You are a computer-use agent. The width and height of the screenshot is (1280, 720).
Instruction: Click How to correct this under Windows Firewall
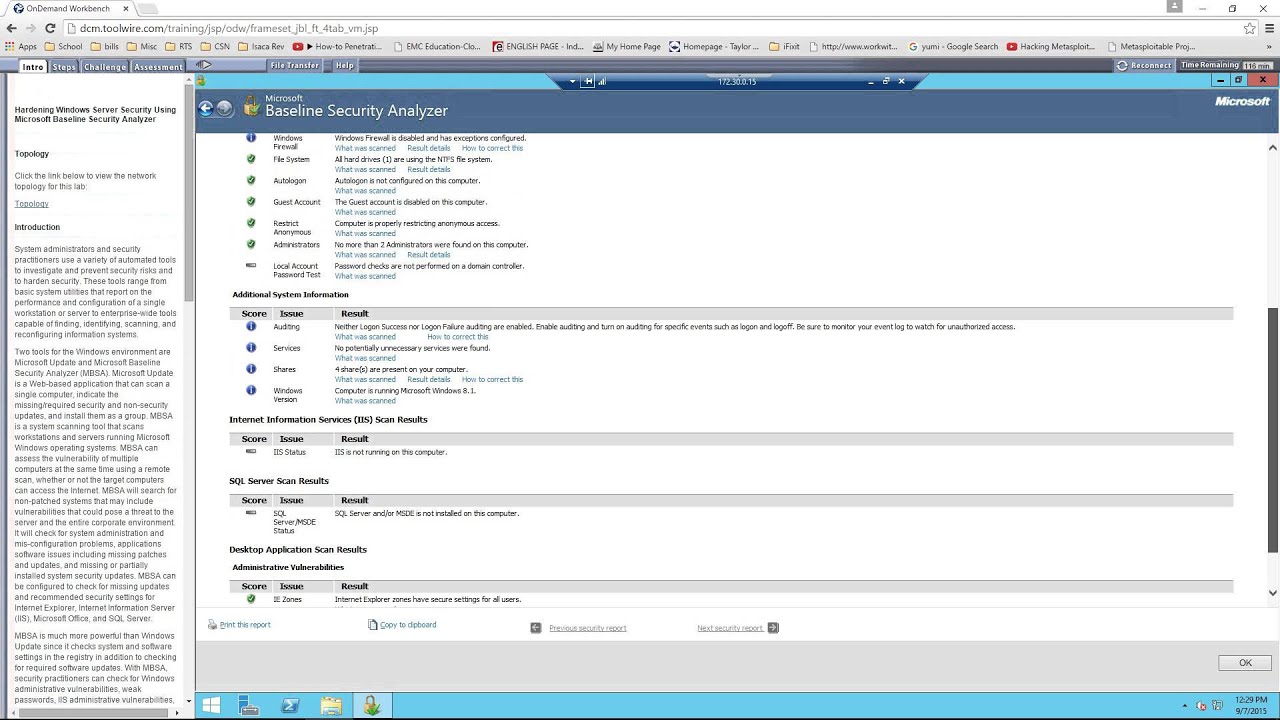(492, 148)
